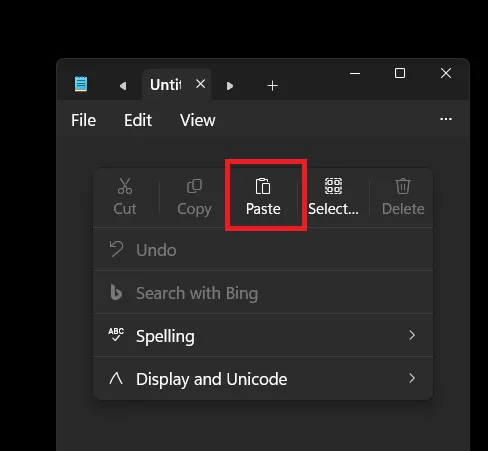Choose Search with Bing

pos(263,293)
